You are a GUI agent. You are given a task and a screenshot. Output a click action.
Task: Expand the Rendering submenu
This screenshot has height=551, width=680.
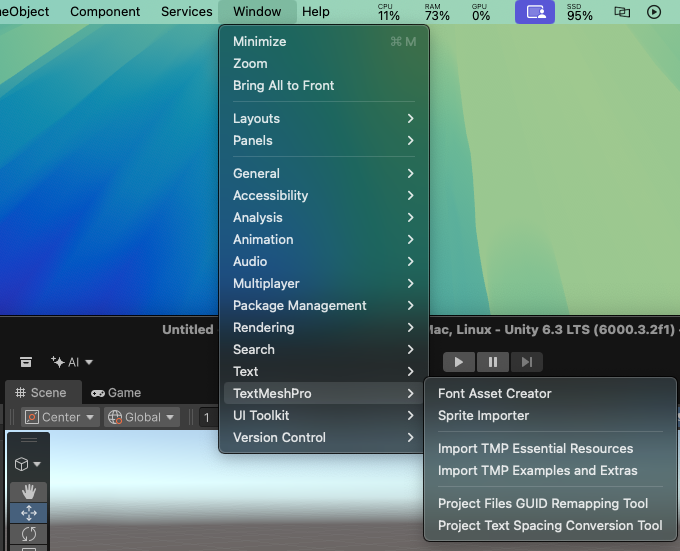[324, 328]
